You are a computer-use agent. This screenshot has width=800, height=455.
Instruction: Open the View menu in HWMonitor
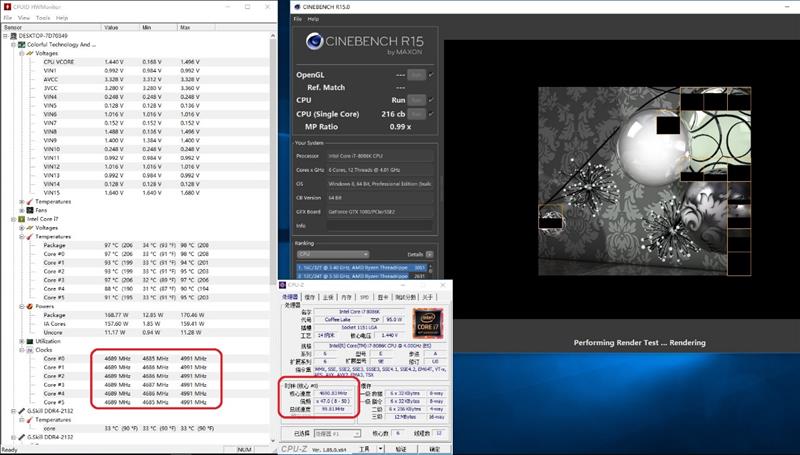pos(23,18)
